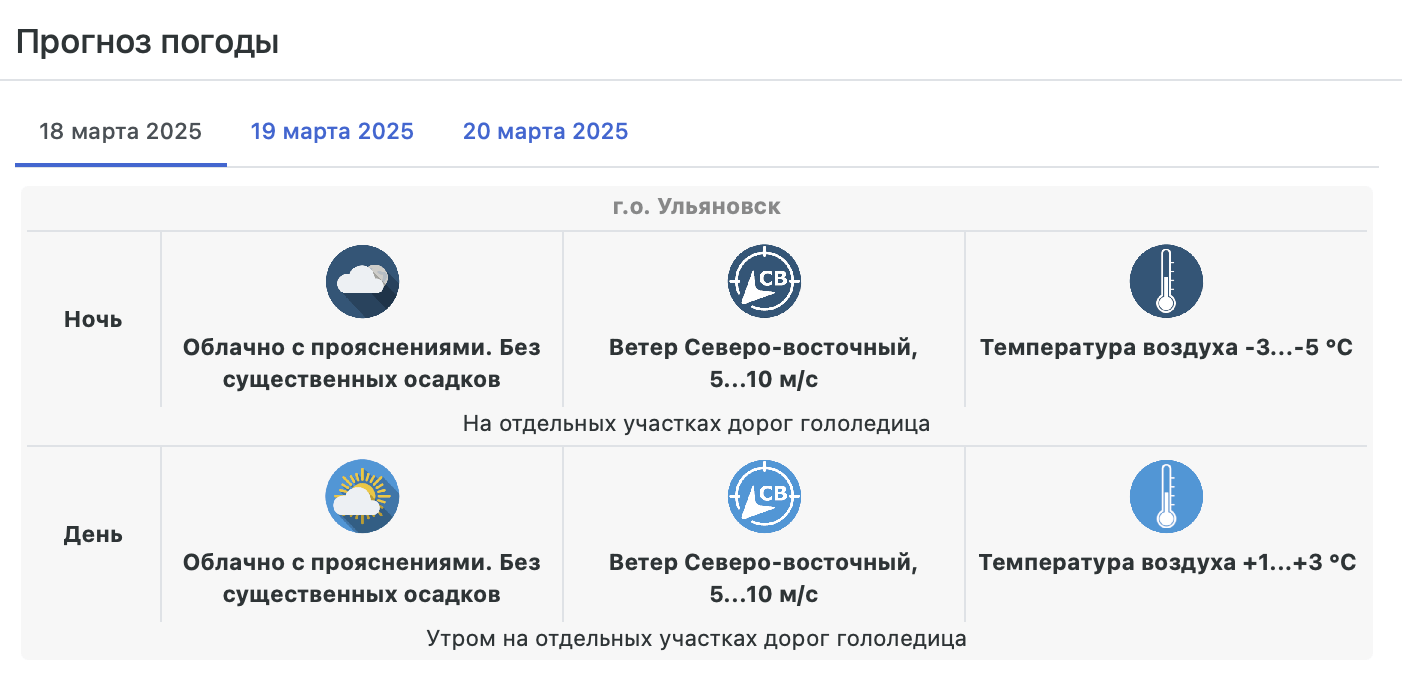Click the night cloudy moon icon
The width and height of the screenshot is (1408, 682).
pyautogui.click(x=362, y=282)
